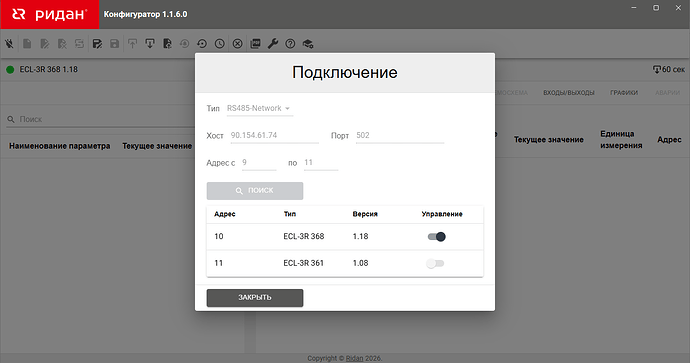Click the Хост address input field
Viewport: 690px width, 363px height.
pos(275,136)
